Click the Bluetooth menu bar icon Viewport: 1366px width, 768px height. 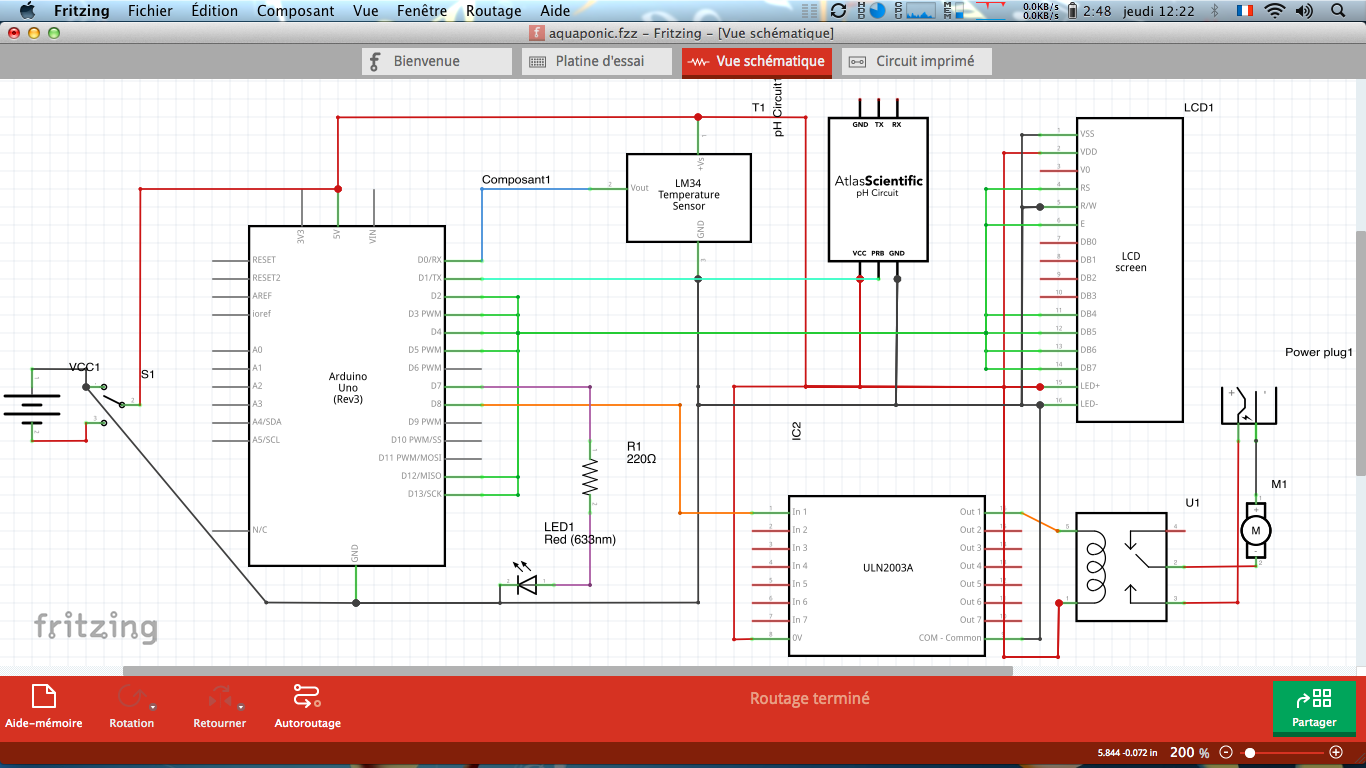pos(1215,11)
